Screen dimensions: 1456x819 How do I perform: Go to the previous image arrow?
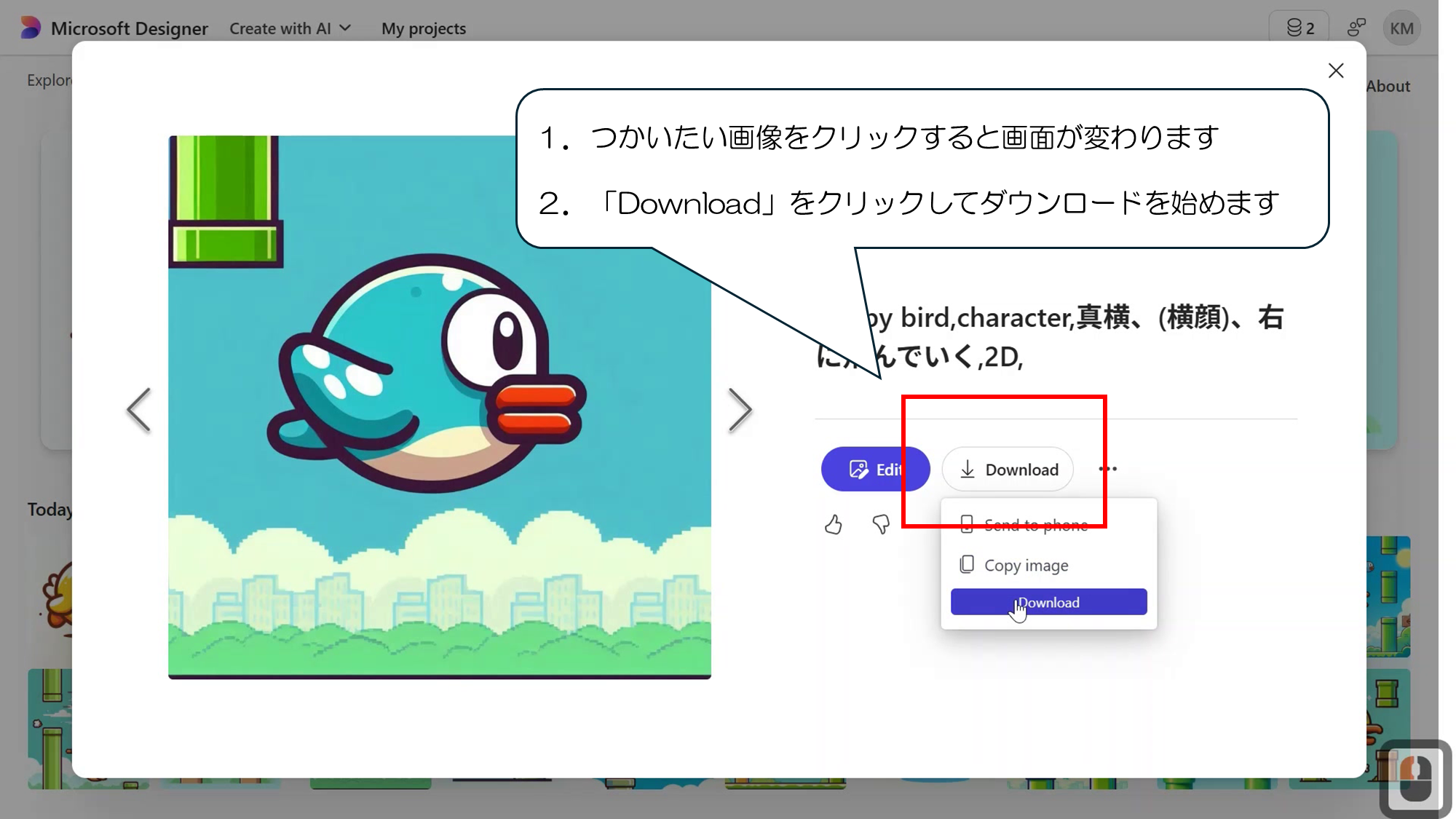[x=139, y=410]
